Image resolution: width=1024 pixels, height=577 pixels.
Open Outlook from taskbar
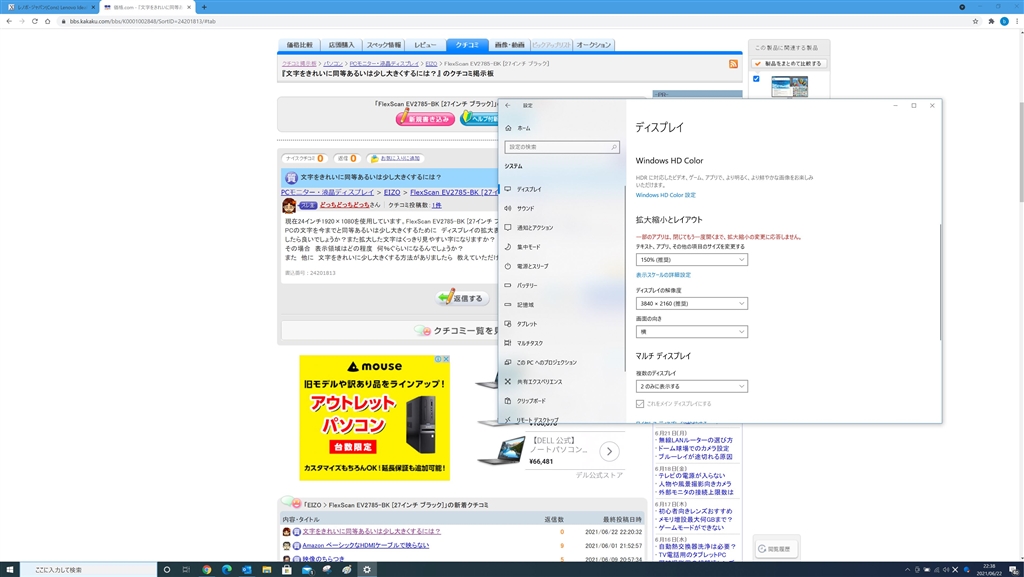pos(247,570)
